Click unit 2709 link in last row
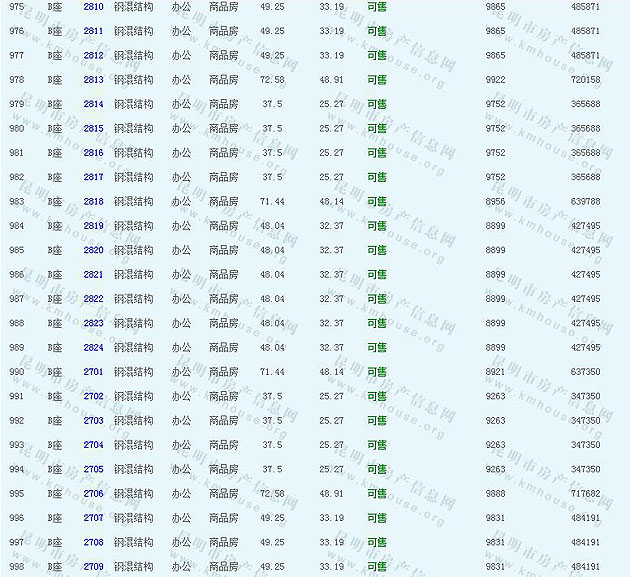This screenshot has width=630, height=577. [x=93, y=567]
